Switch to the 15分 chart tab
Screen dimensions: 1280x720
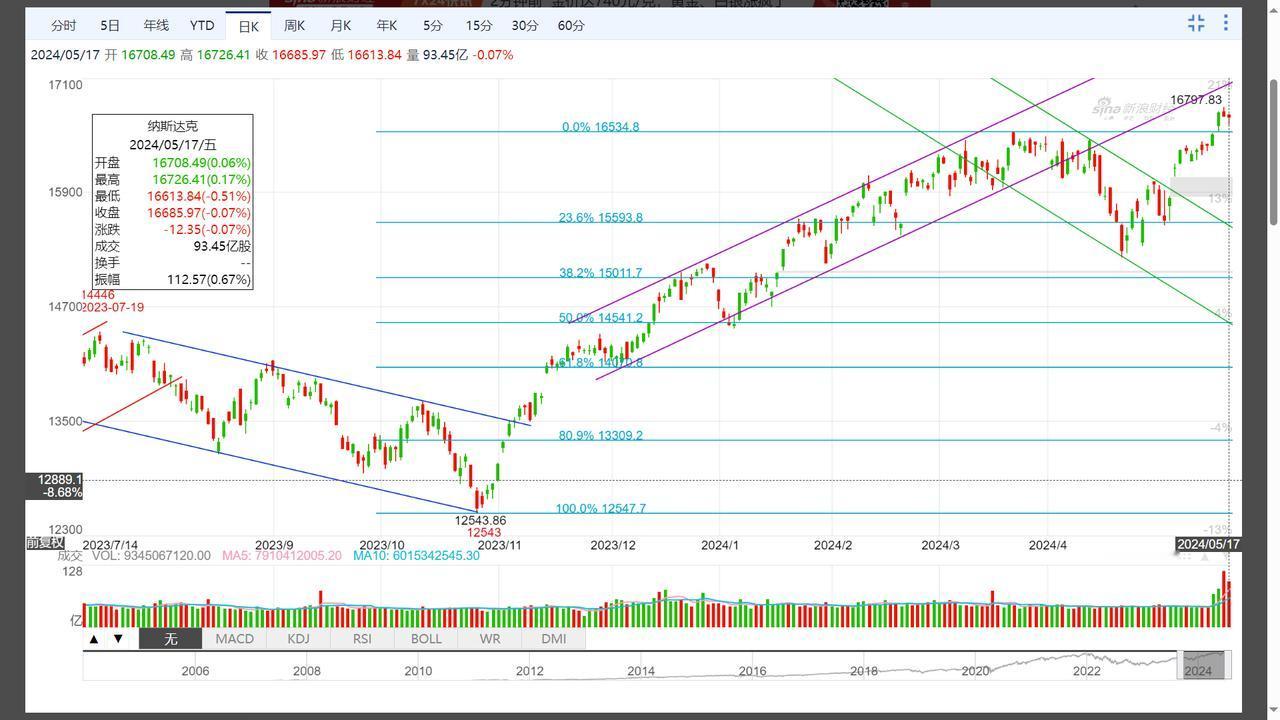coord(479,25)
